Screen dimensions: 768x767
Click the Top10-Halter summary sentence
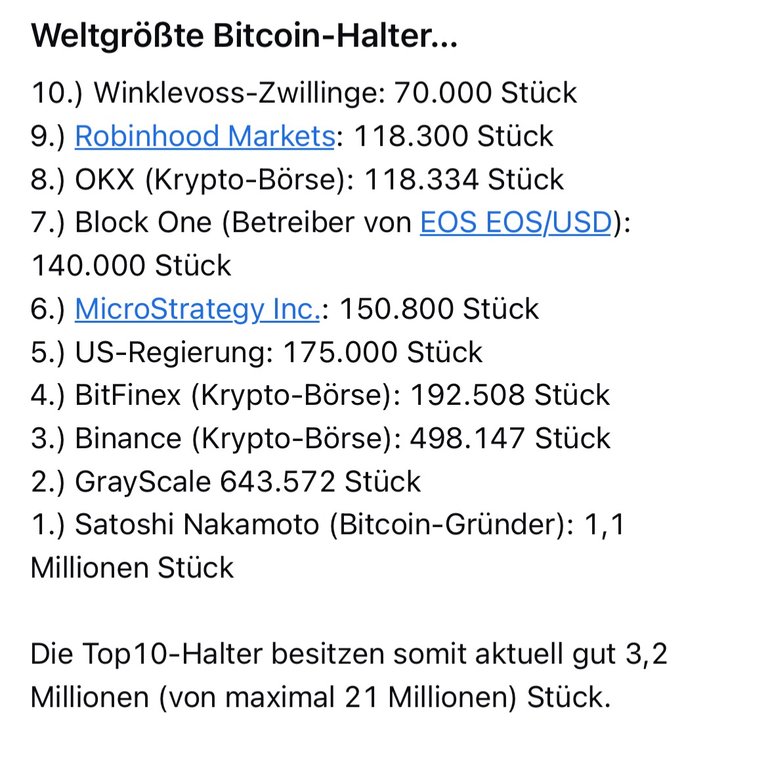[349, 676]
